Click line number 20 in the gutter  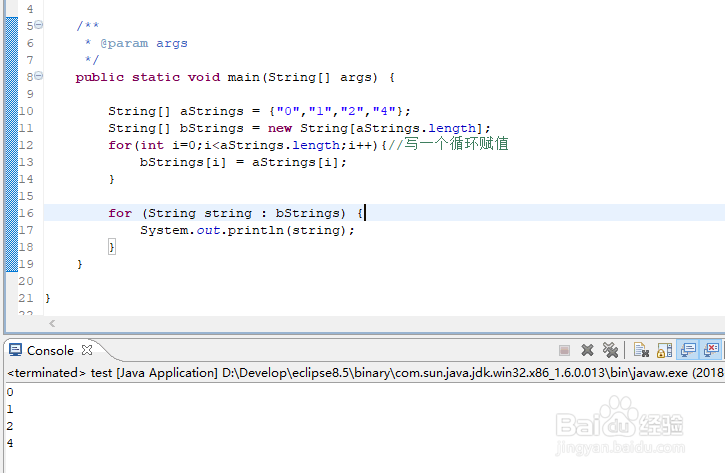[26, 281]
